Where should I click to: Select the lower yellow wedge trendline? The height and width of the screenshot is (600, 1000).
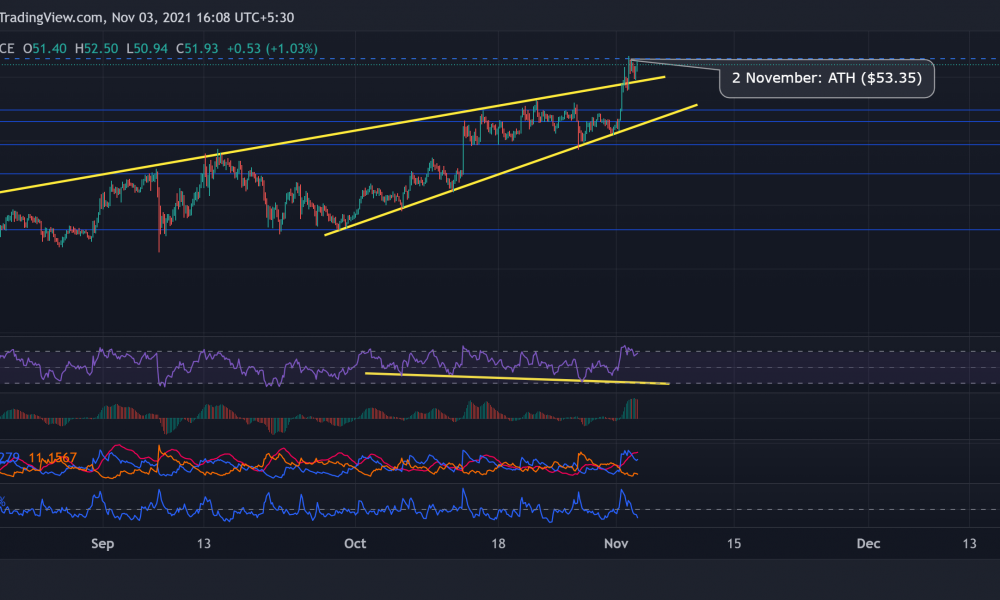(510, 170)
